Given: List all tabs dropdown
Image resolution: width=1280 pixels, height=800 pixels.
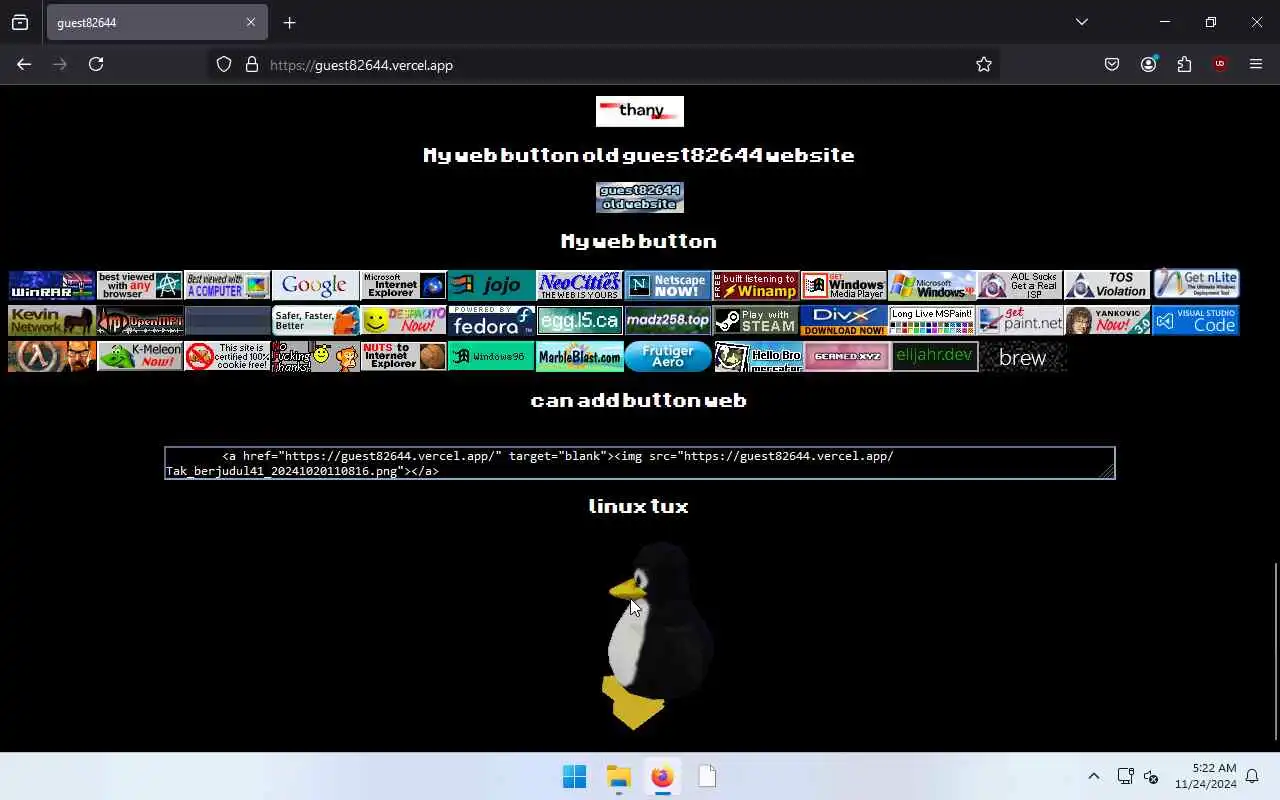Looking at the screenshot, I should coord(1081,22).
